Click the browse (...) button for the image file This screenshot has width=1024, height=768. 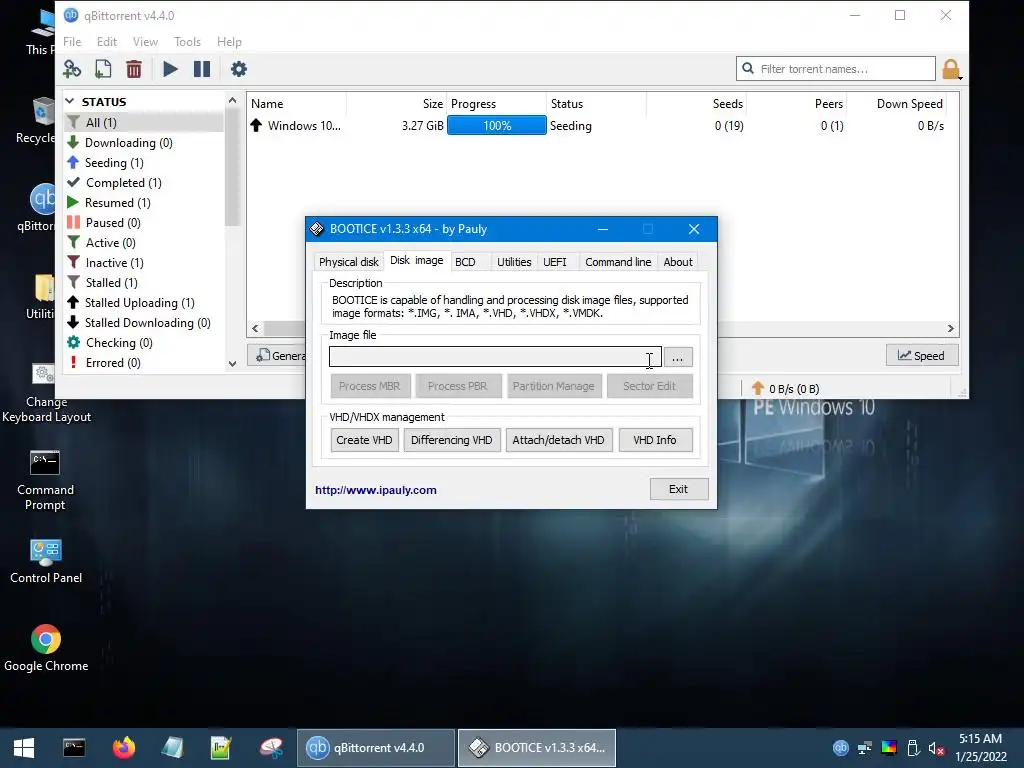point(678,357)
